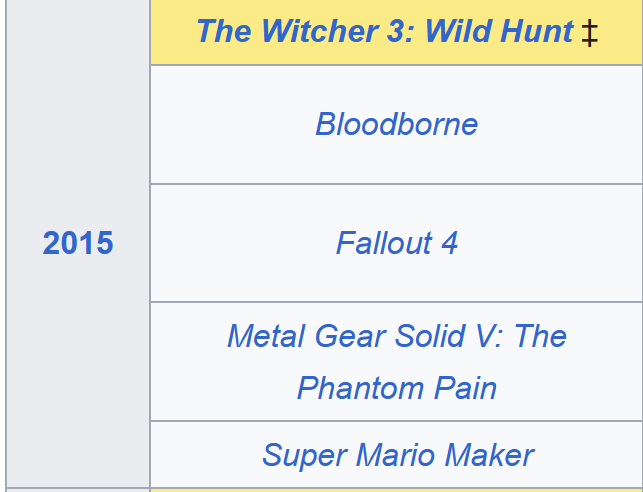643x492 pixels.
Task: Select the grey 2015 row header cell
Action: (x=78, y=243)
